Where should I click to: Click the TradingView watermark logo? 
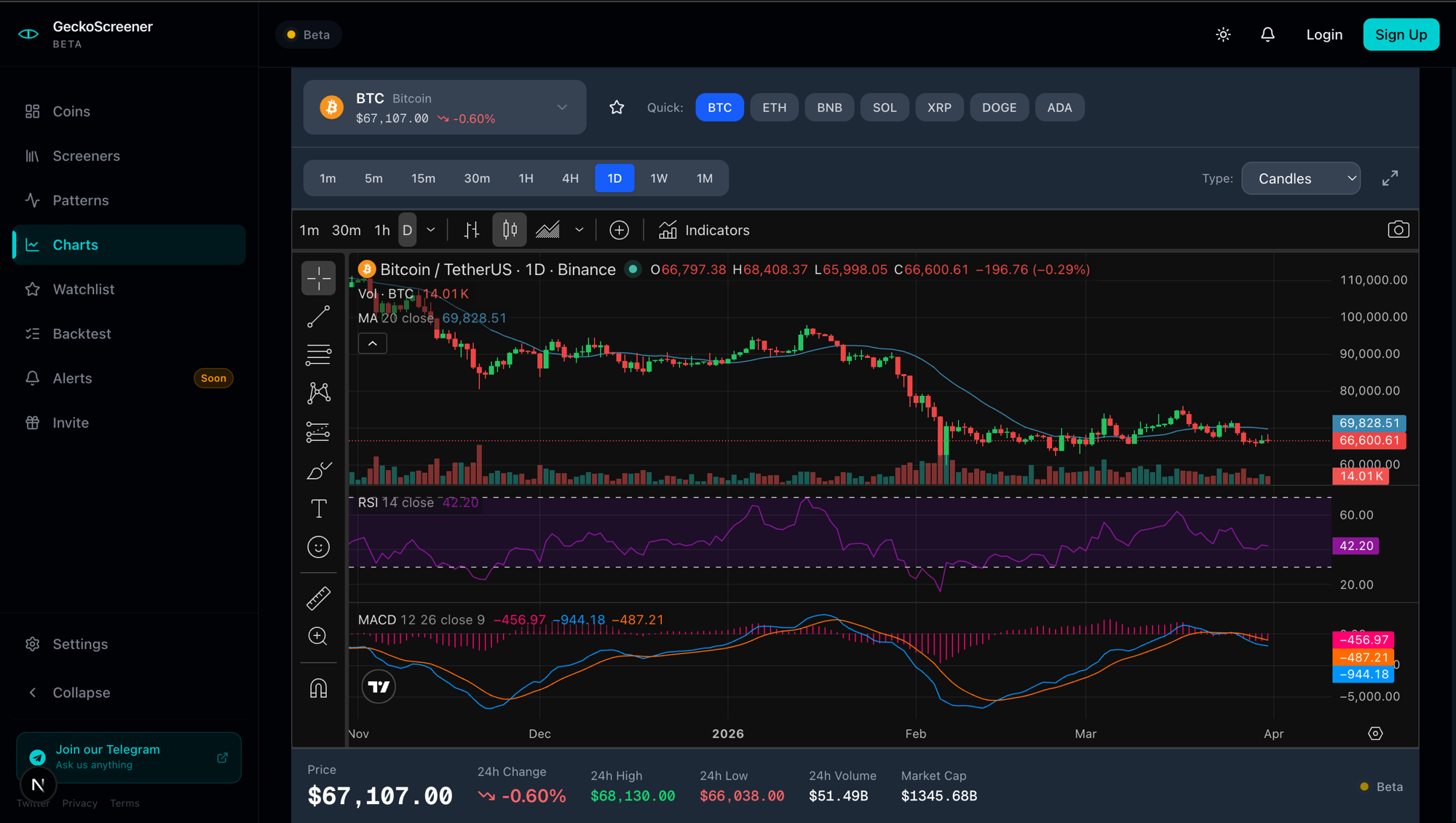pos(378,685)
